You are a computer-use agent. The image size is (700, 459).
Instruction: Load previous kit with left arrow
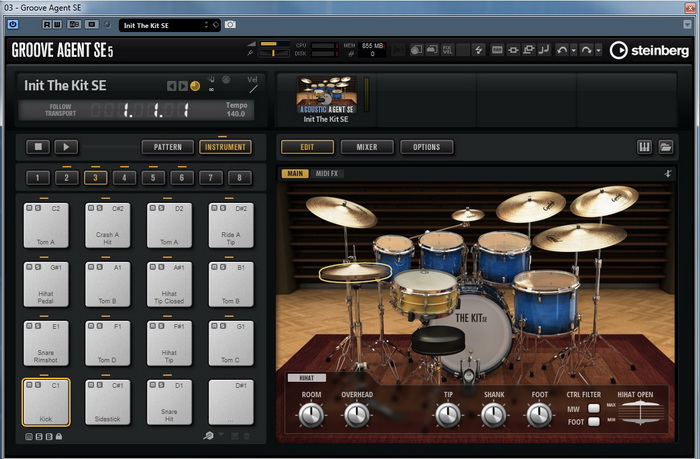(171, 86)
